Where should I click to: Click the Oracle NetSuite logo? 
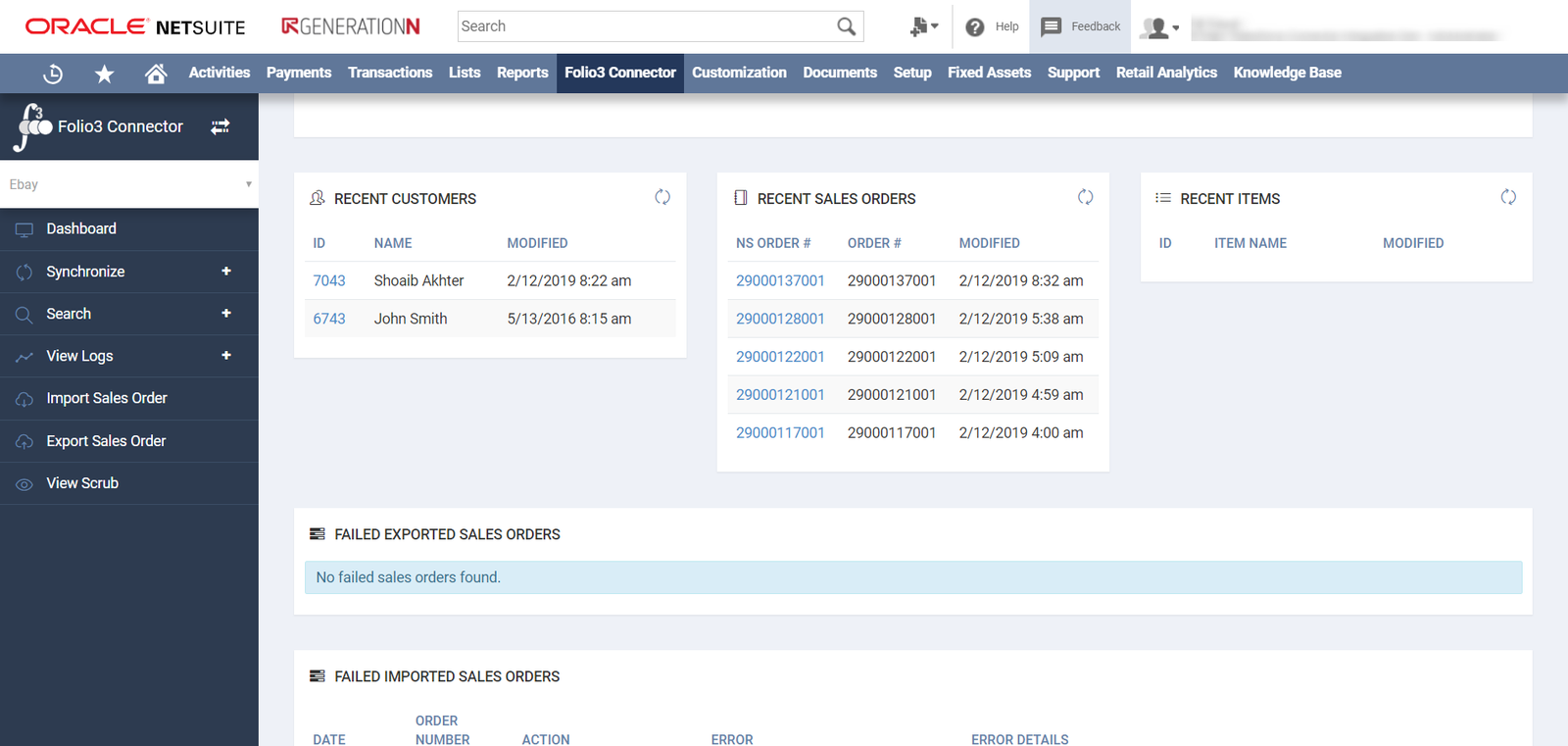(x=135, y=26)
